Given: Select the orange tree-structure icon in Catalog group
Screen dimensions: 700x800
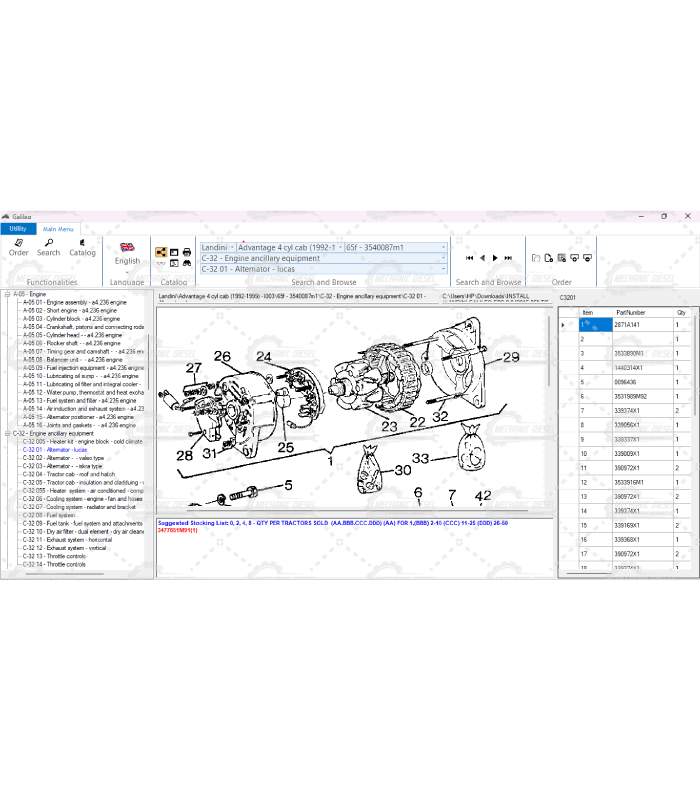Looking at the screenshot, I should 161,252.
